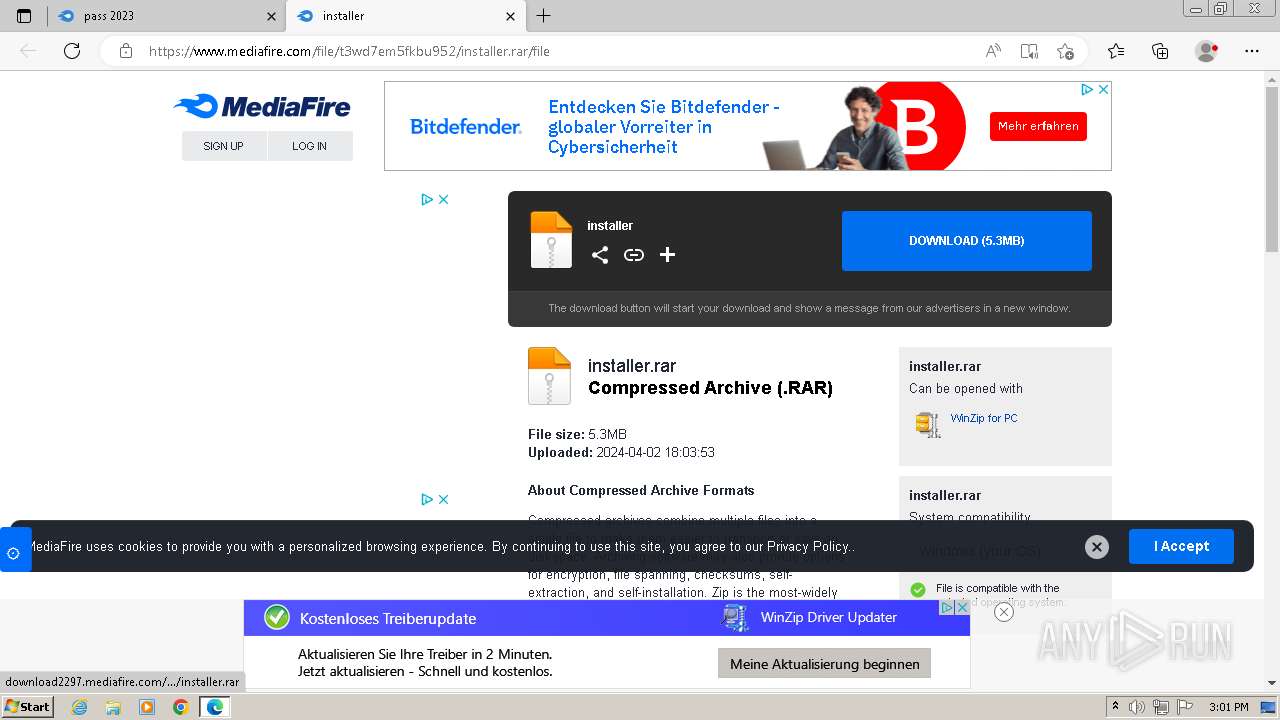
Task: Open the Windows Start menu
Action: [x=28, y=707]
